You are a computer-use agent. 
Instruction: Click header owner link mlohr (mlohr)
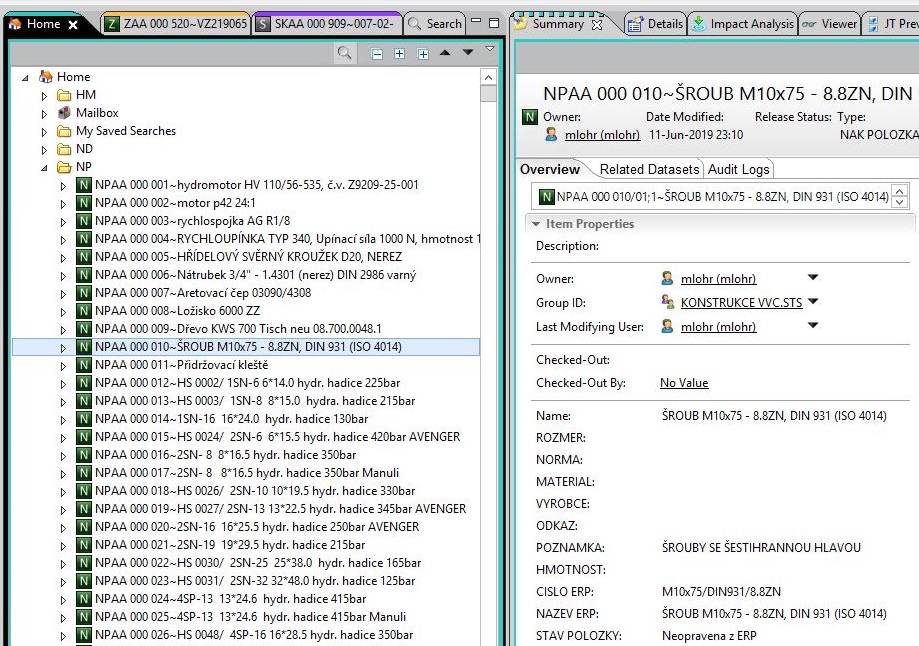click(602, 135)
